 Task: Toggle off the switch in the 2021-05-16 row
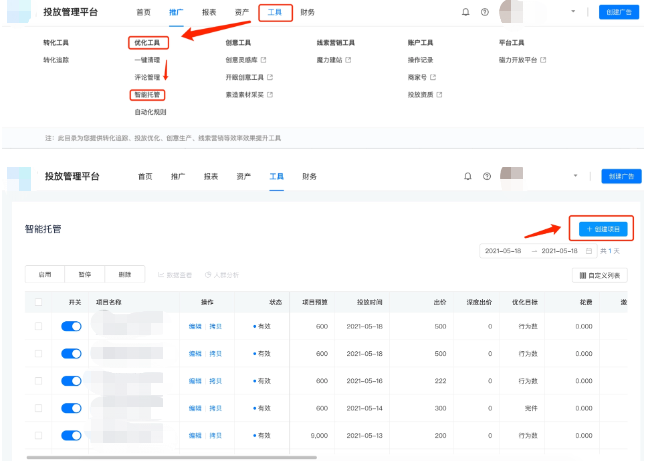pyautogui.click(x=71, y=381)
